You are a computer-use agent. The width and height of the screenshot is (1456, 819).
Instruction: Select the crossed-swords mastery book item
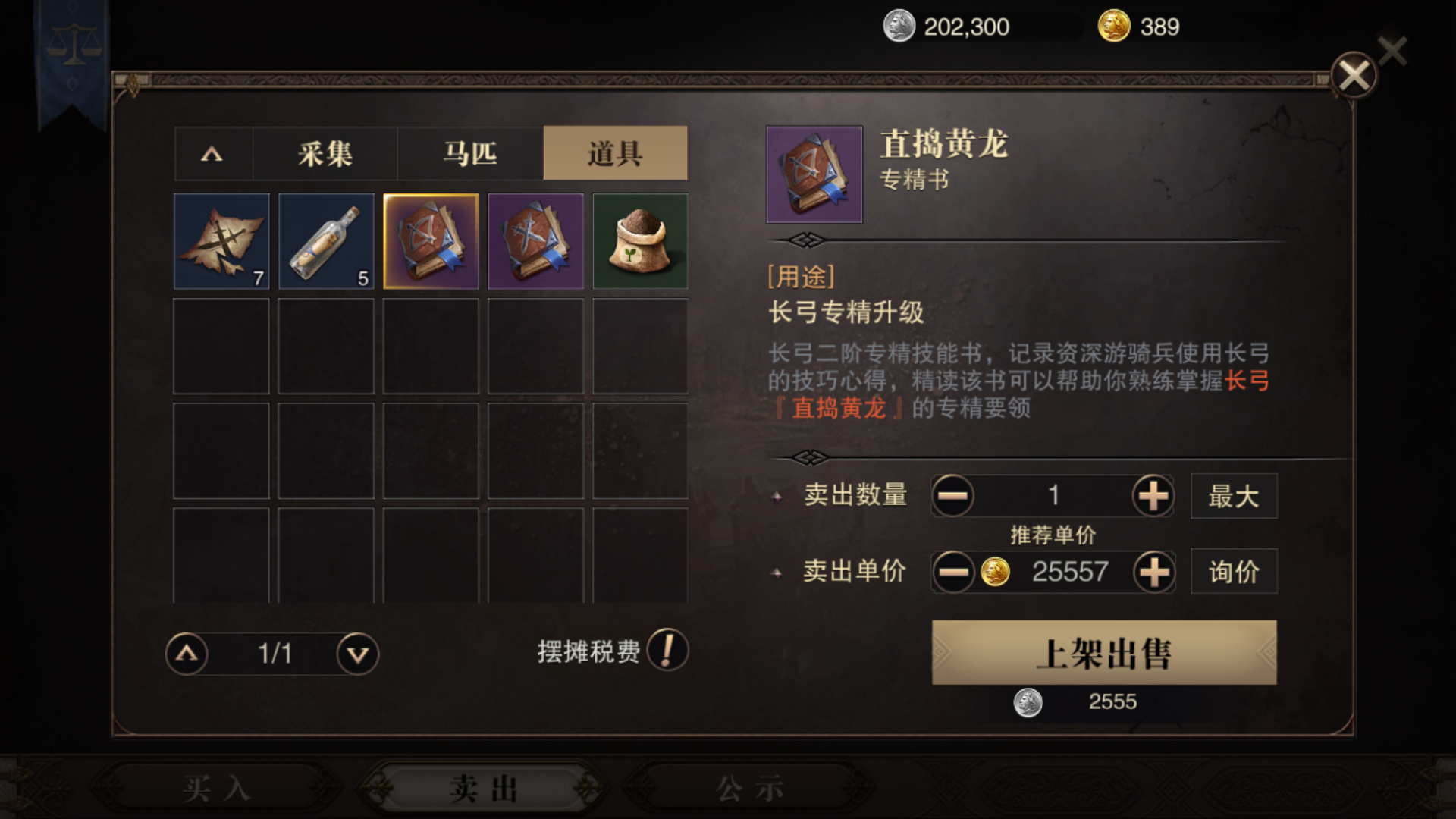pos(535,241)
